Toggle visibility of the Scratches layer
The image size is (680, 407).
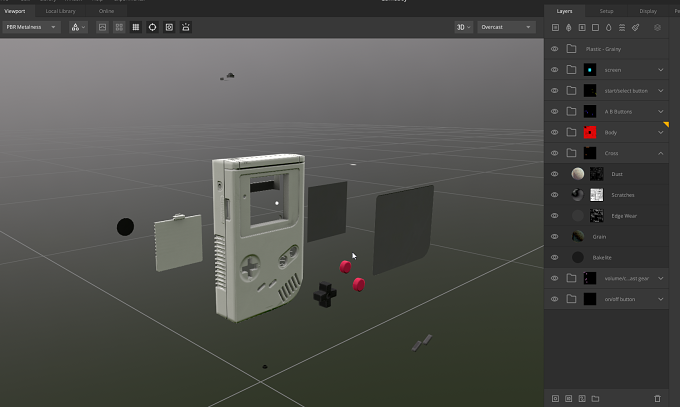point(554,195)
